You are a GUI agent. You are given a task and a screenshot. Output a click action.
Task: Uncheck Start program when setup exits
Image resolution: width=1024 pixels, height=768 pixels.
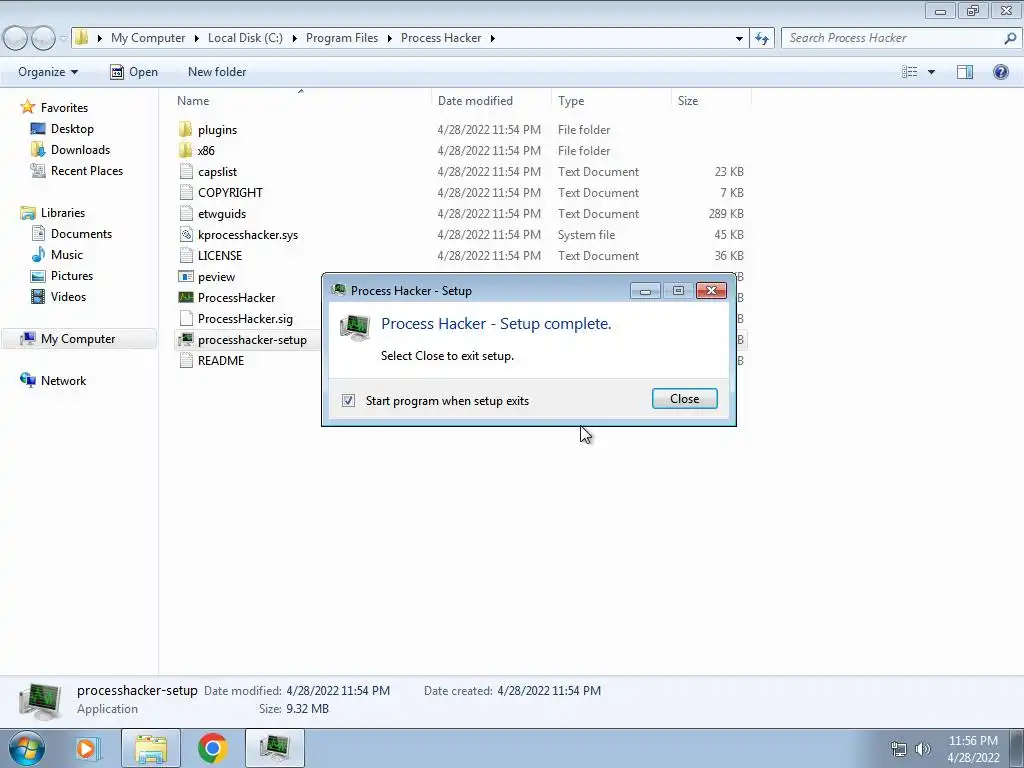pyautogui.click(x=348, y=400)
